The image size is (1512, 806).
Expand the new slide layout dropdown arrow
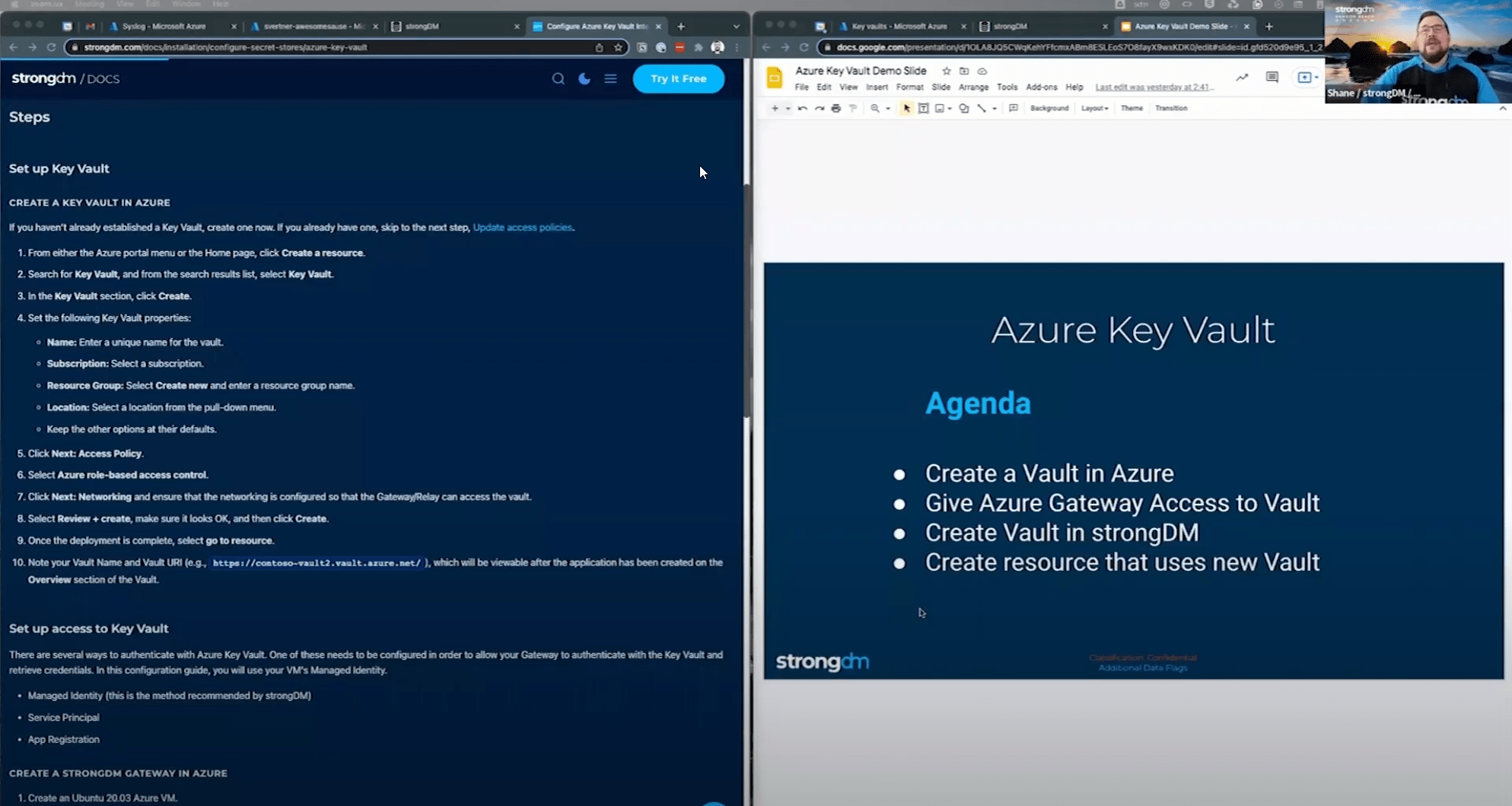(788, 108)
